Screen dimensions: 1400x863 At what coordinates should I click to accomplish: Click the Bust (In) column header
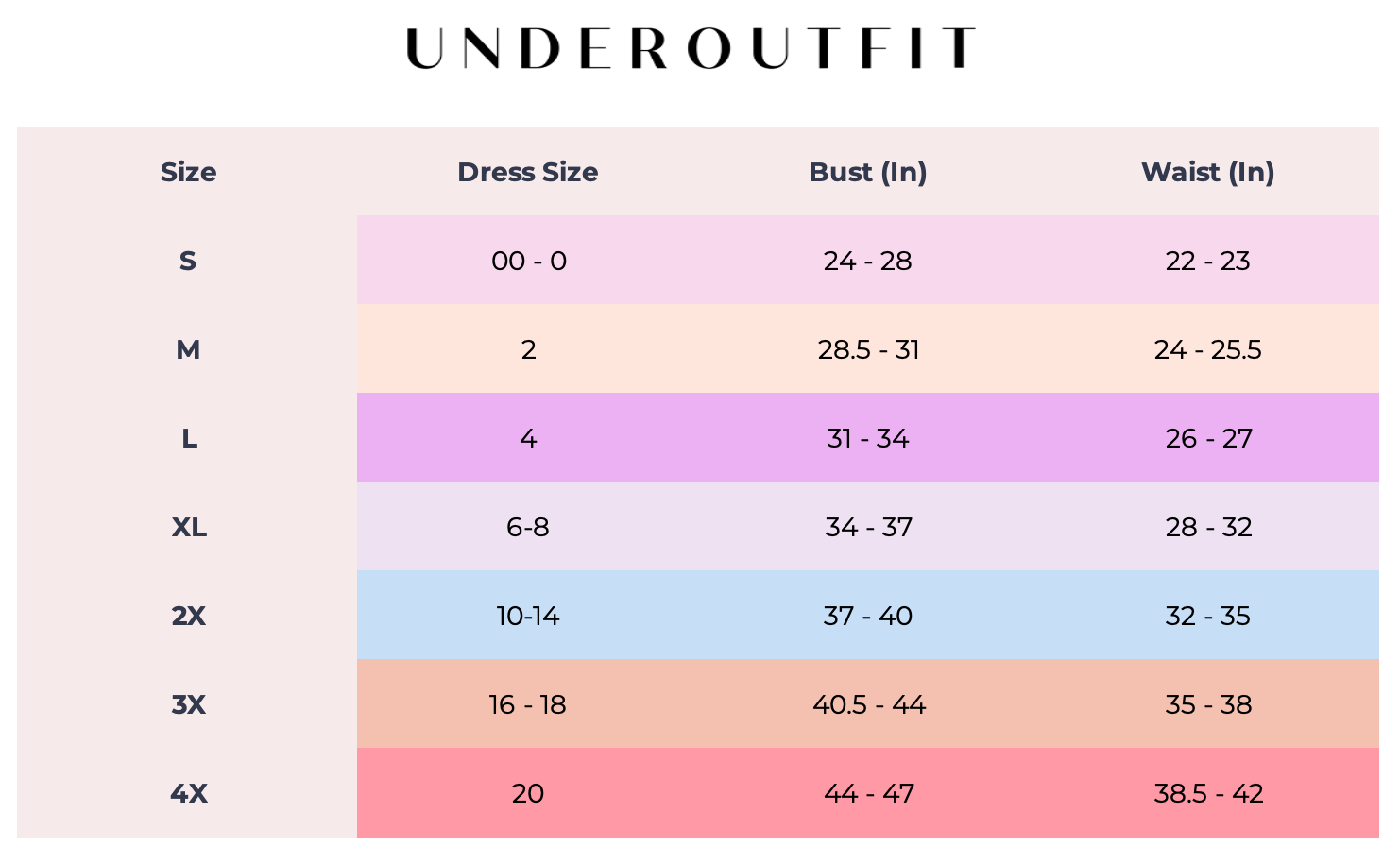(867, 172)
